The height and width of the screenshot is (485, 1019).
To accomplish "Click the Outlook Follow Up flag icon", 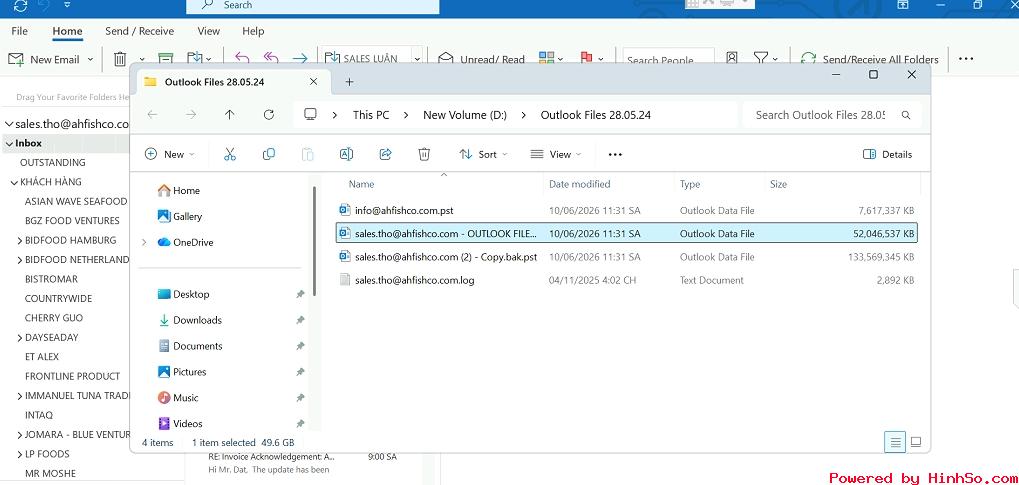I will tap(586, 59).
